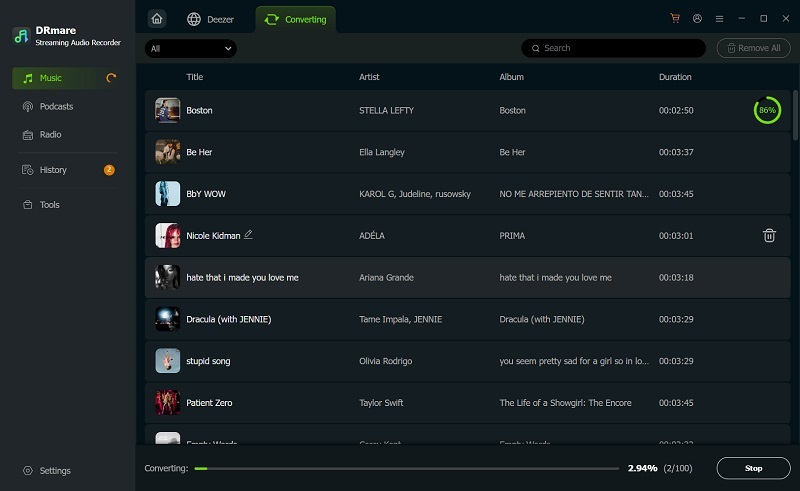
Task: Click the Album column header
Action: 511,77
